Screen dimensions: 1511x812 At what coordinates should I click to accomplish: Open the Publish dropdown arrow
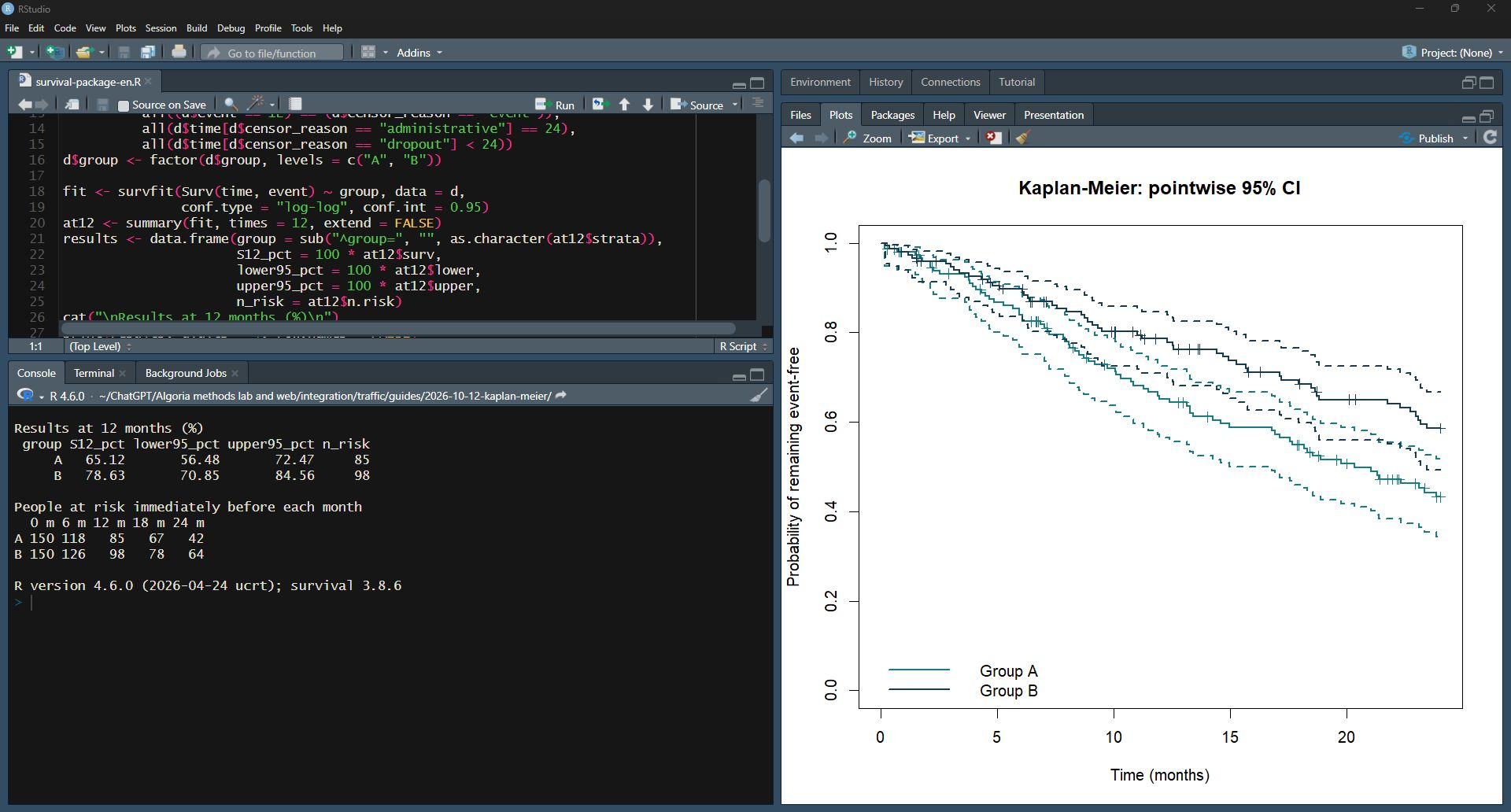coord(1465,138)
